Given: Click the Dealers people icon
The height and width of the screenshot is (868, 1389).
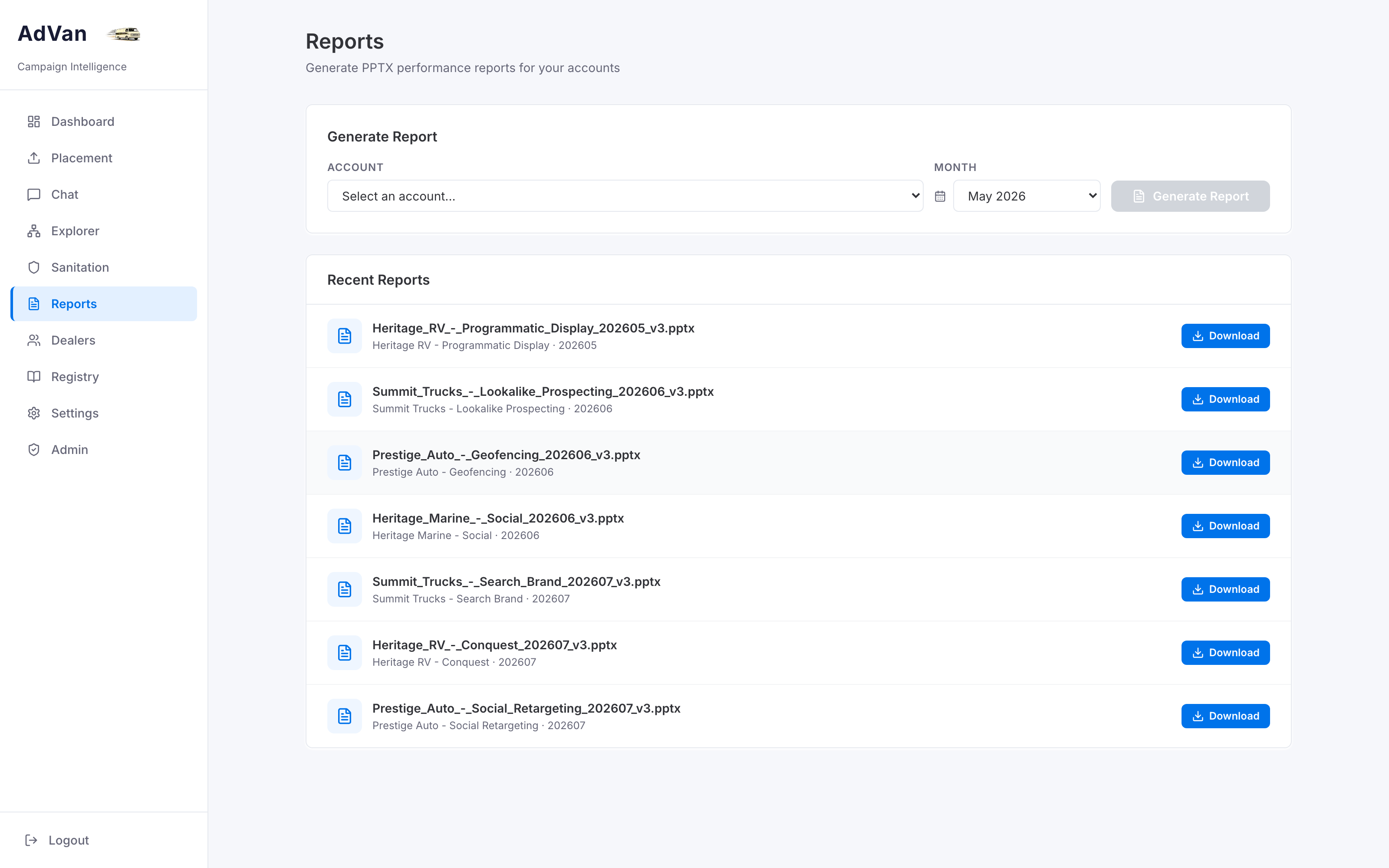Looking at the screenshot, I should (34, 340).
